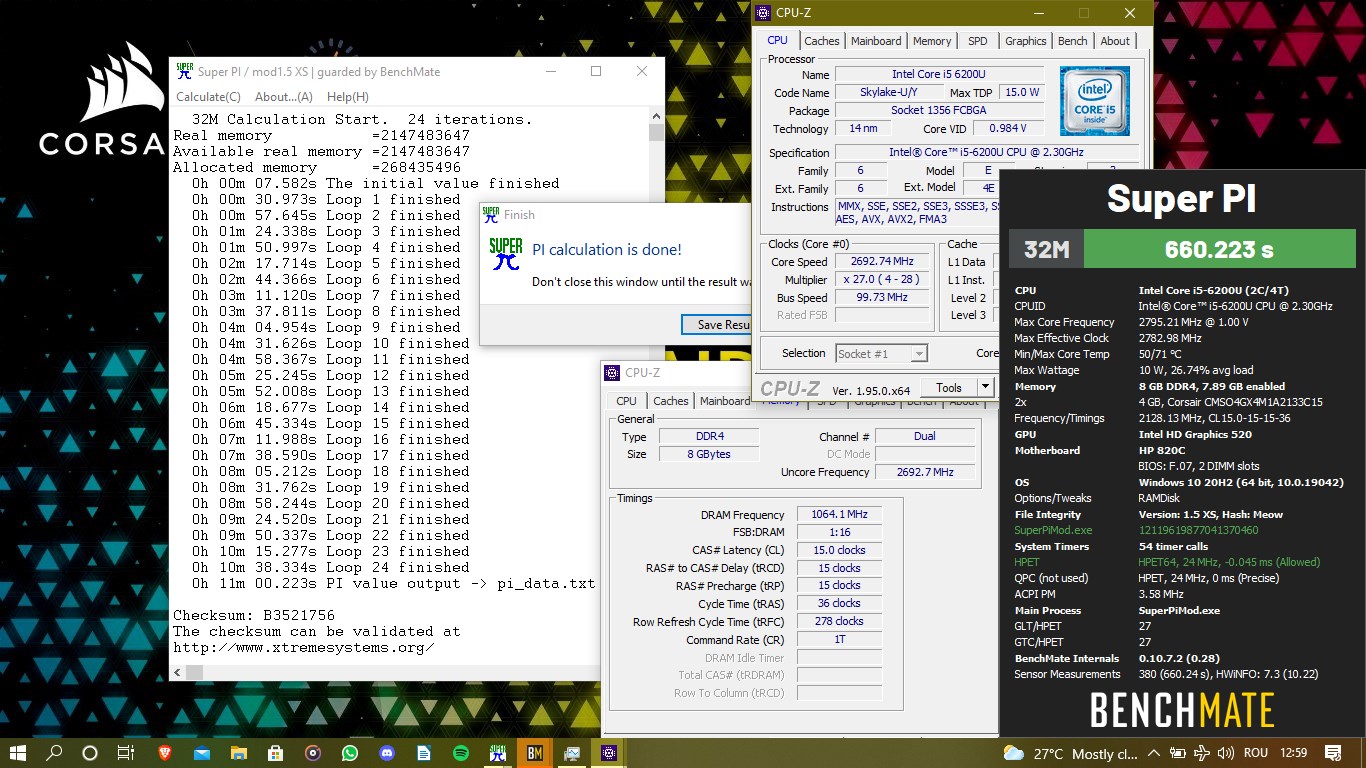Screen dimensions: 1366x768
Task: Open the weather widget on the taskbar
Action: coord(1069,754)
